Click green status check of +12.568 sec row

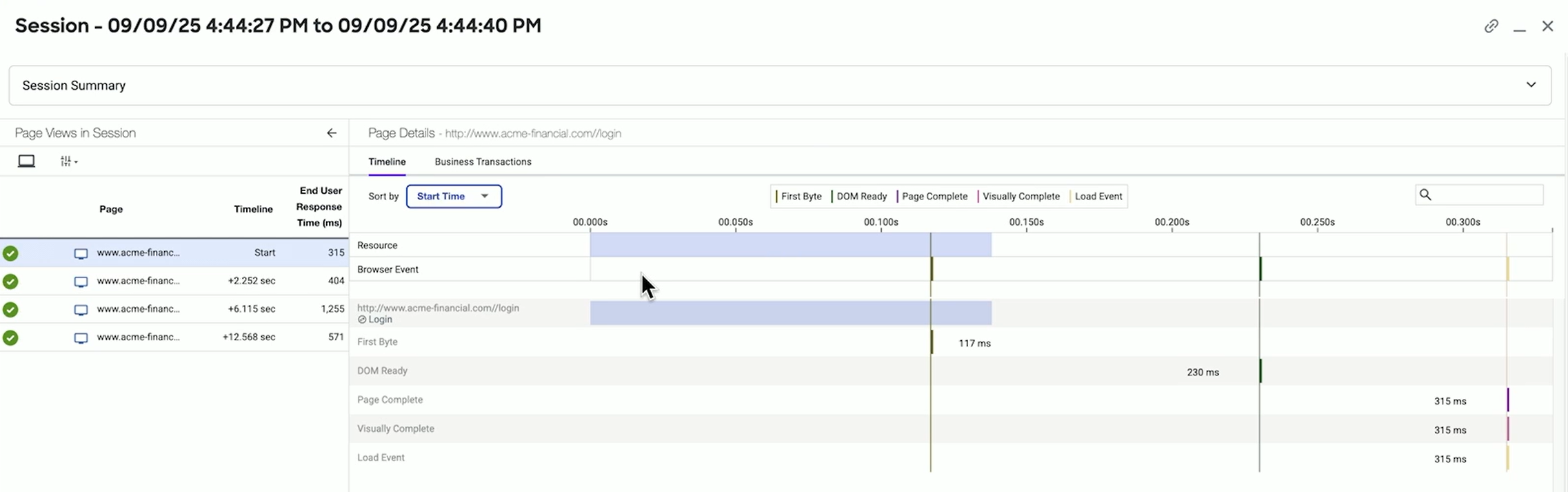[10, 338]
